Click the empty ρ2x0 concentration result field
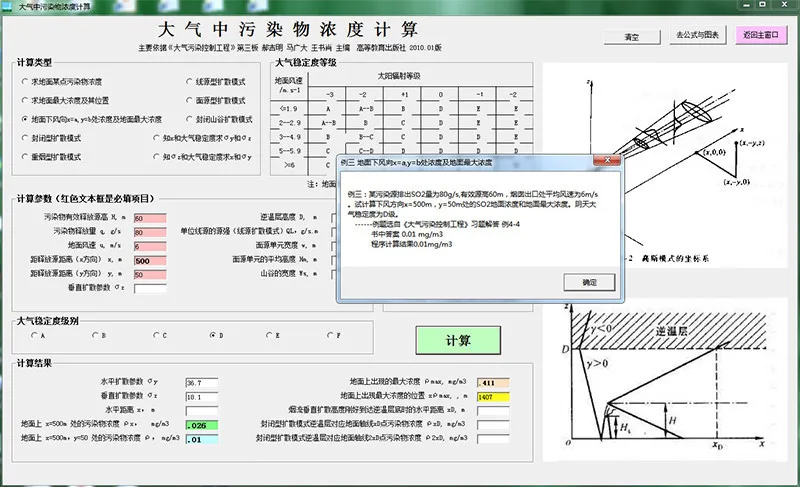This screenshot has width=800, height=487. (x=493, y=439)
